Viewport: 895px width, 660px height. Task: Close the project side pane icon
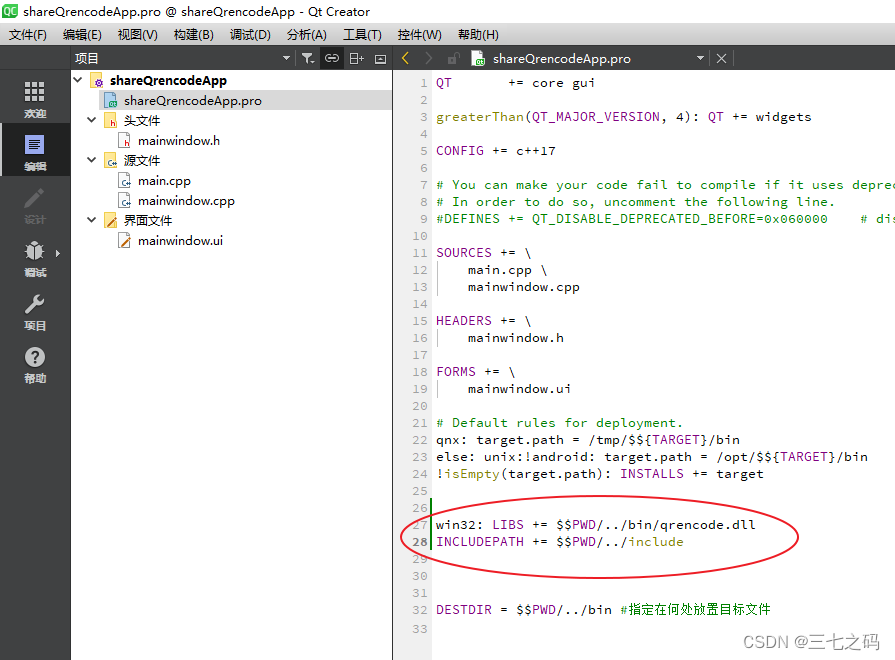point(380,58)
